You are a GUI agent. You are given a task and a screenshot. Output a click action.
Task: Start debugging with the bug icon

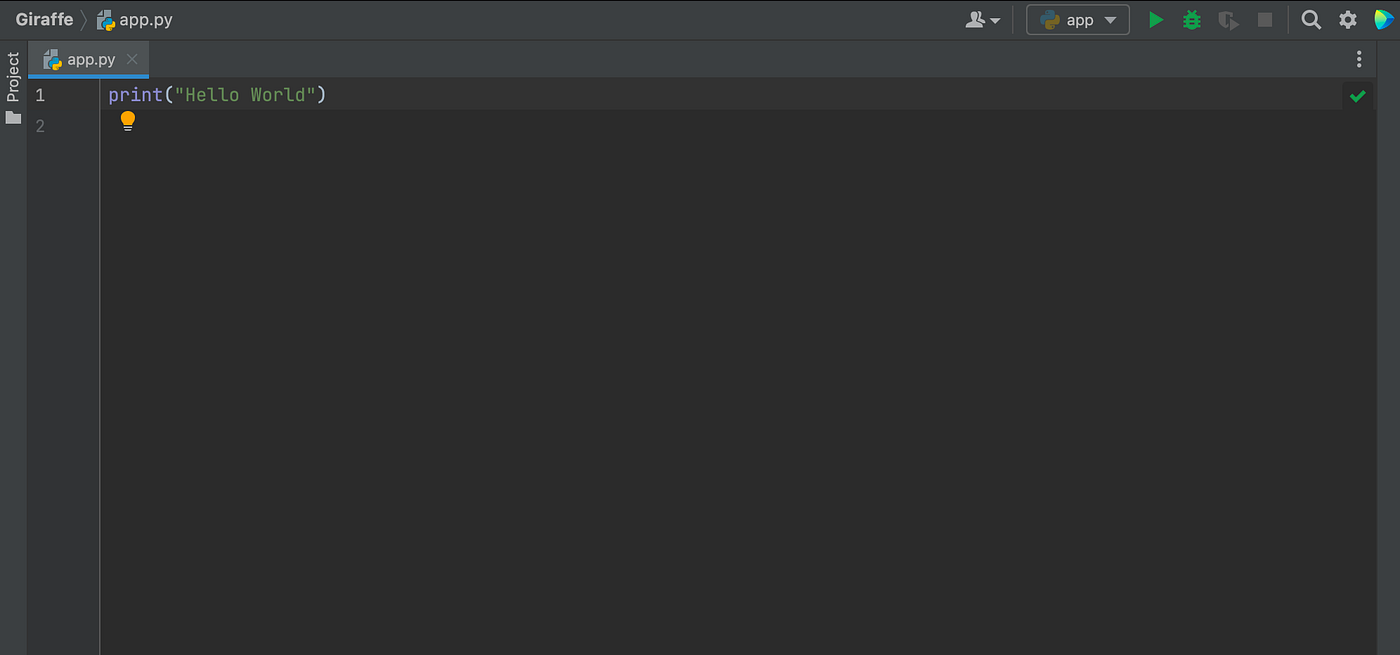[x=1191, y=19]
